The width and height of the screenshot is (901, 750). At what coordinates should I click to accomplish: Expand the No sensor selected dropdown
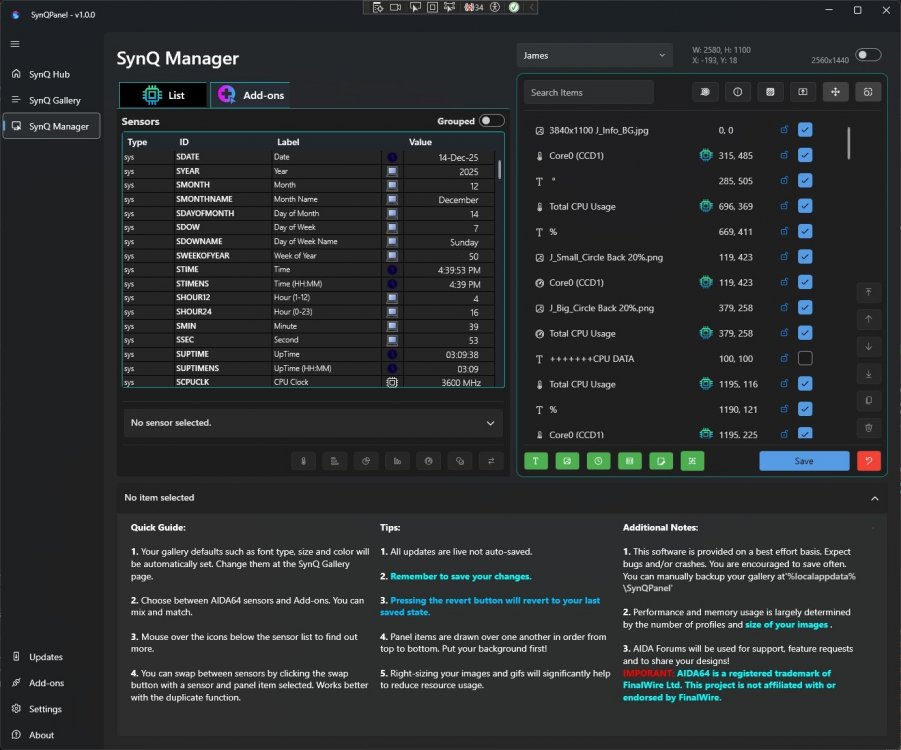click(x=490, y=424)
